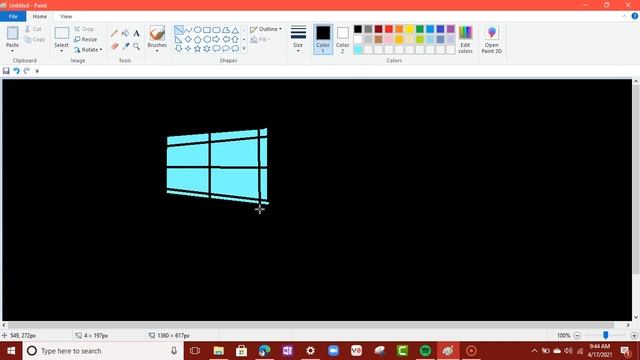Choose the Left arrow shape
Viewport: 640px width, 360px height.
[226, 39]
